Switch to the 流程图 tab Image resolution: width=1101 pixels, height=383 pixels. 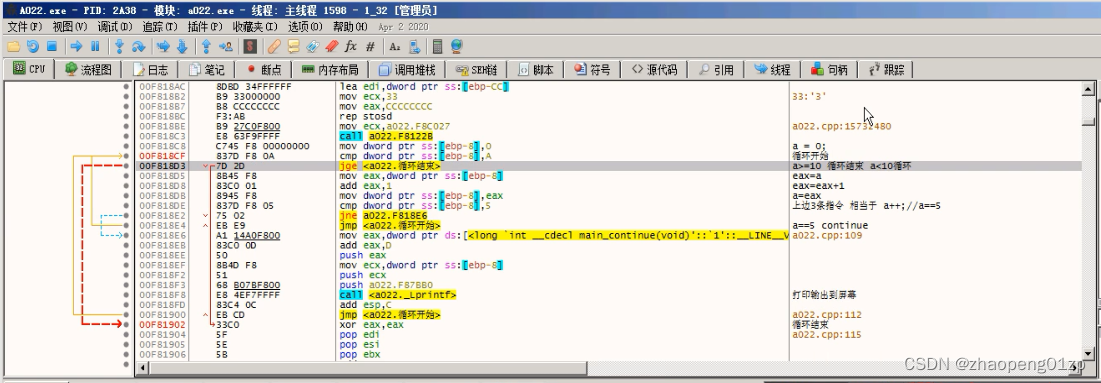pyautogui.click(x=88, y=70)
